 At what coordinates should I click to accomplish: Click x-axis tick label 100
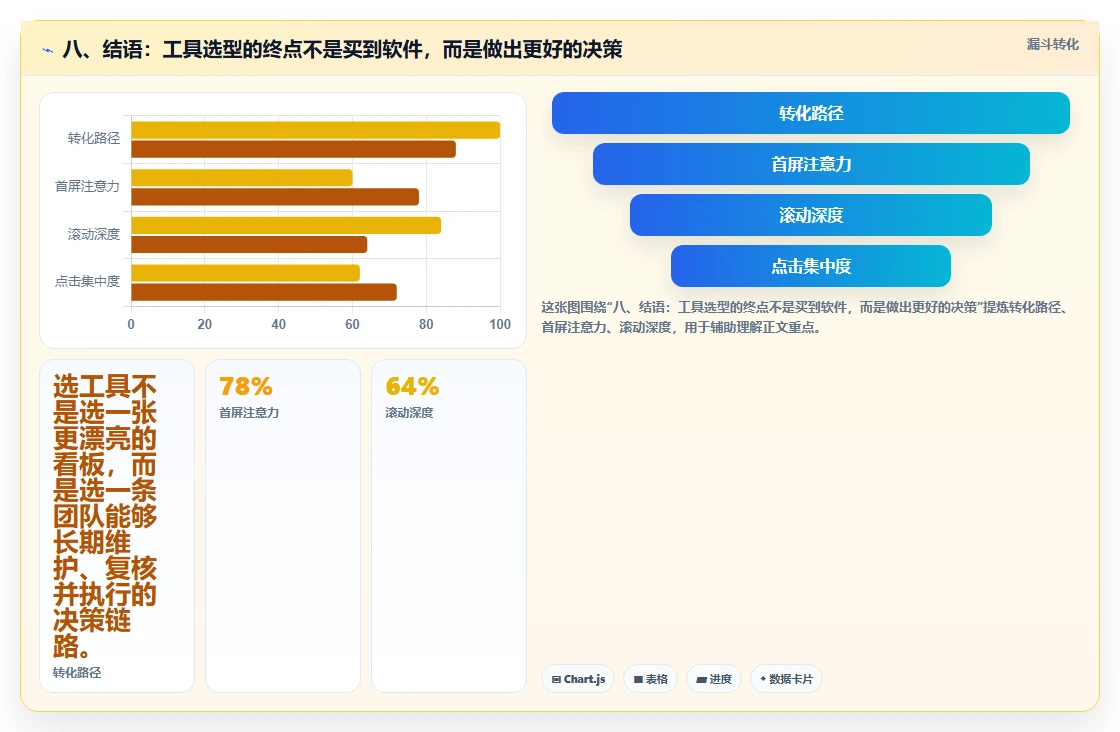pyautogui.click(x=500, y=324)
